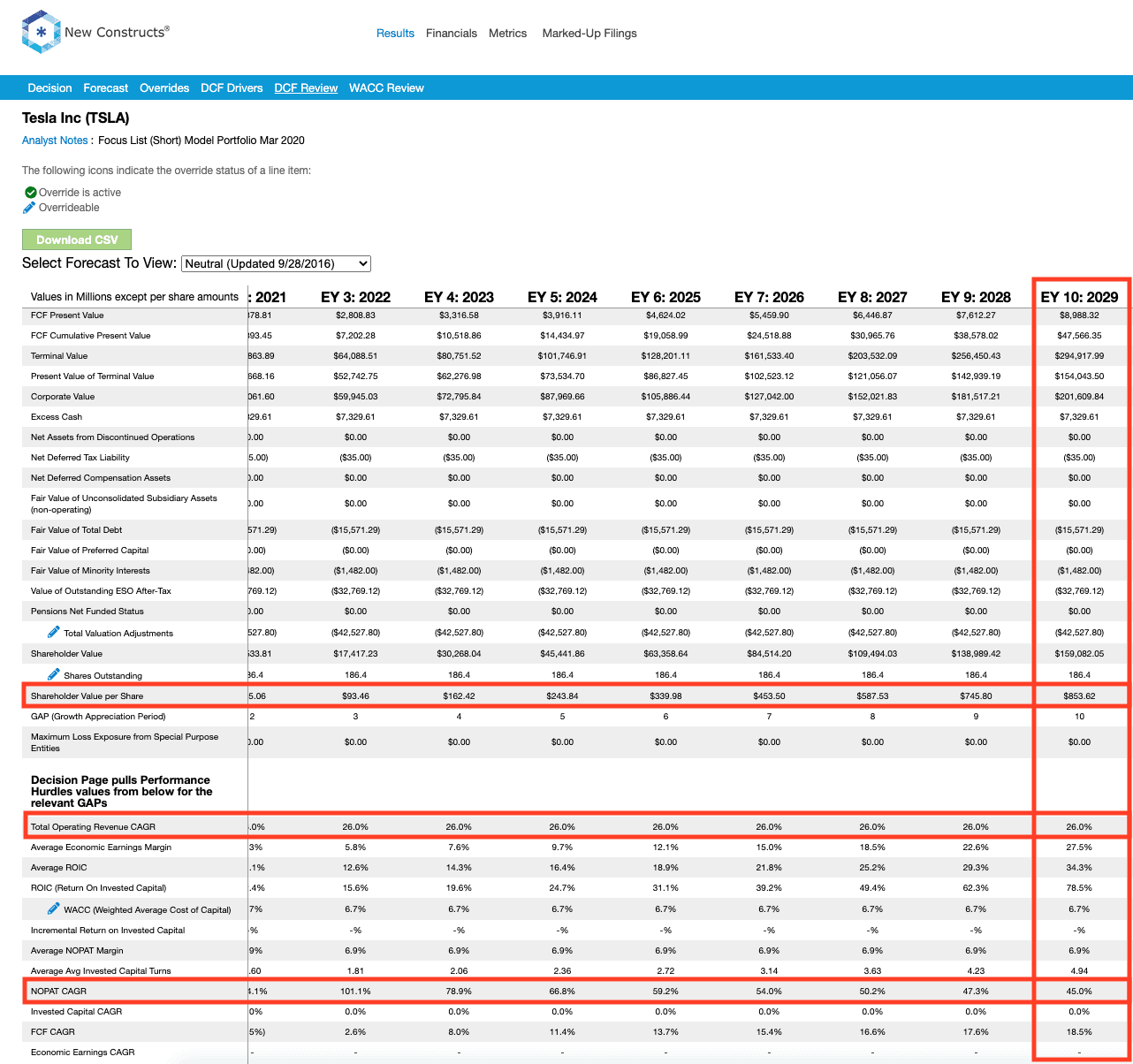Screen dimensions: 1133x1064
Task: Select DCF Review in the blue bar
Action: click(x=306, y=88)
